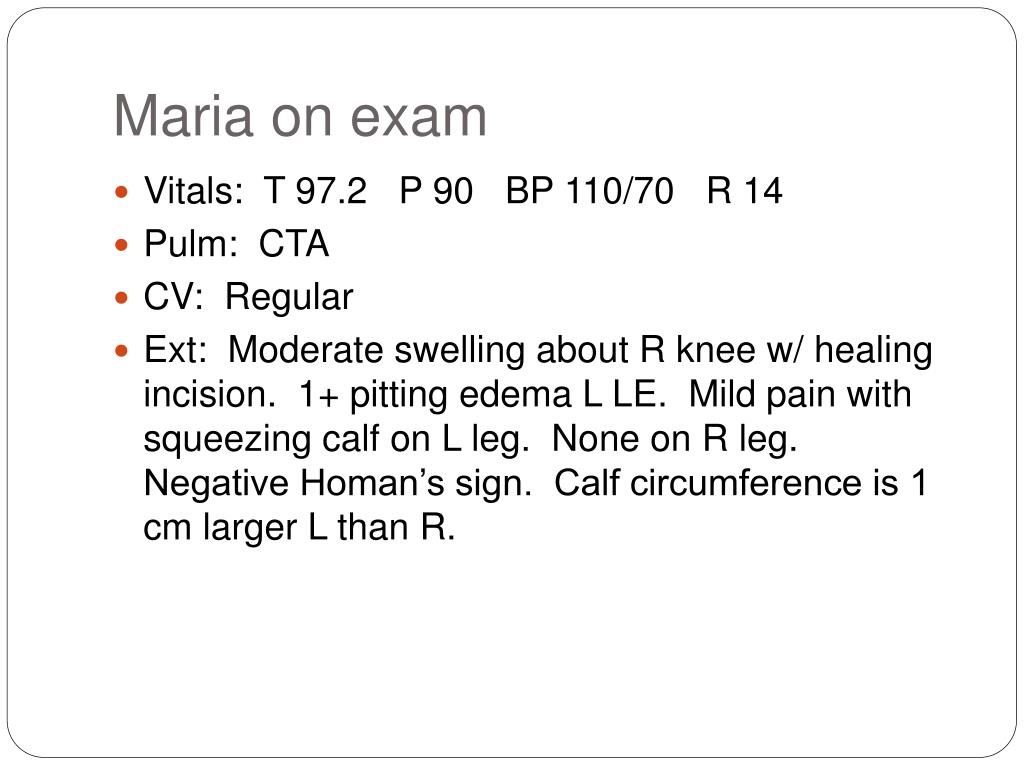Select the orange bullet beside Ext
Screen dimensions: 1024x768
[121, 351]
